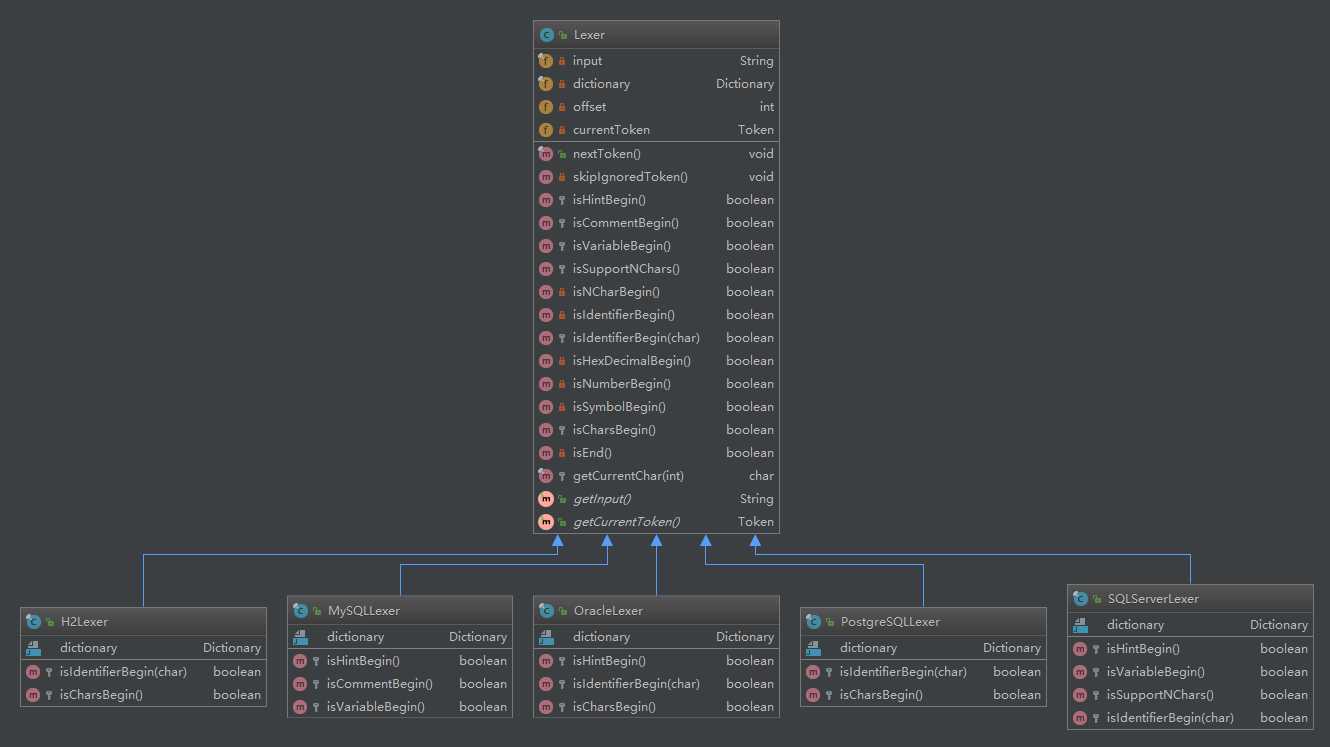The image size is (1330, 747).
Task: Select isVariableBegin() in the MySQLLexer class
Action: tap(376, 707)
